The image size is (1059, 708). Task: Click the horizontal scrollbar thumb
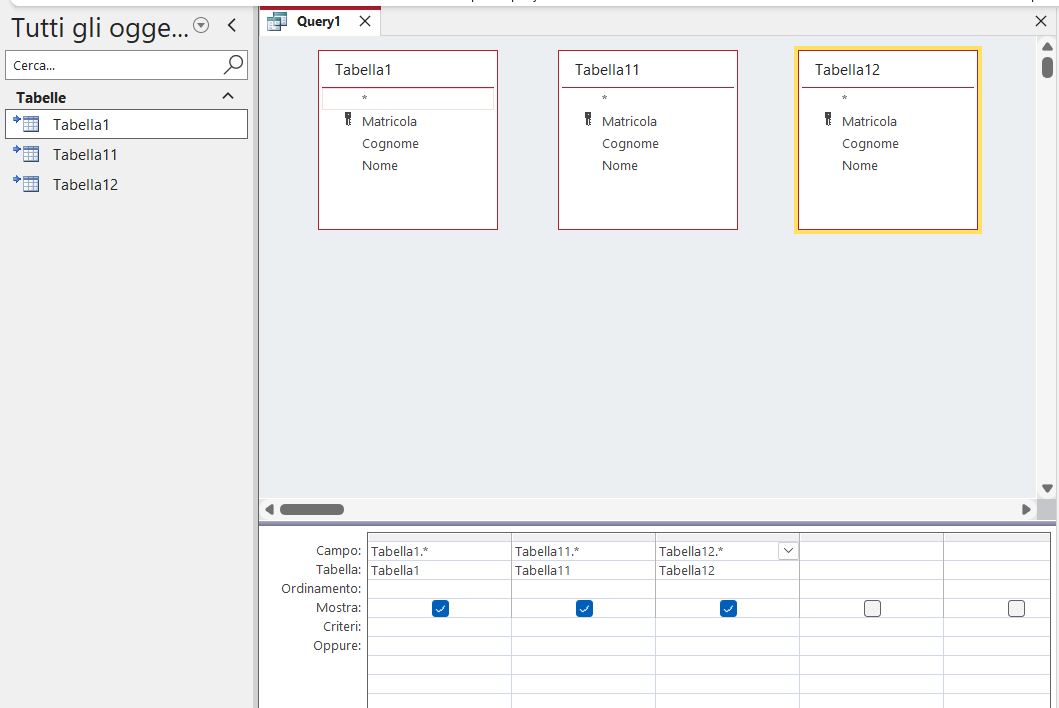coord(312,509)
